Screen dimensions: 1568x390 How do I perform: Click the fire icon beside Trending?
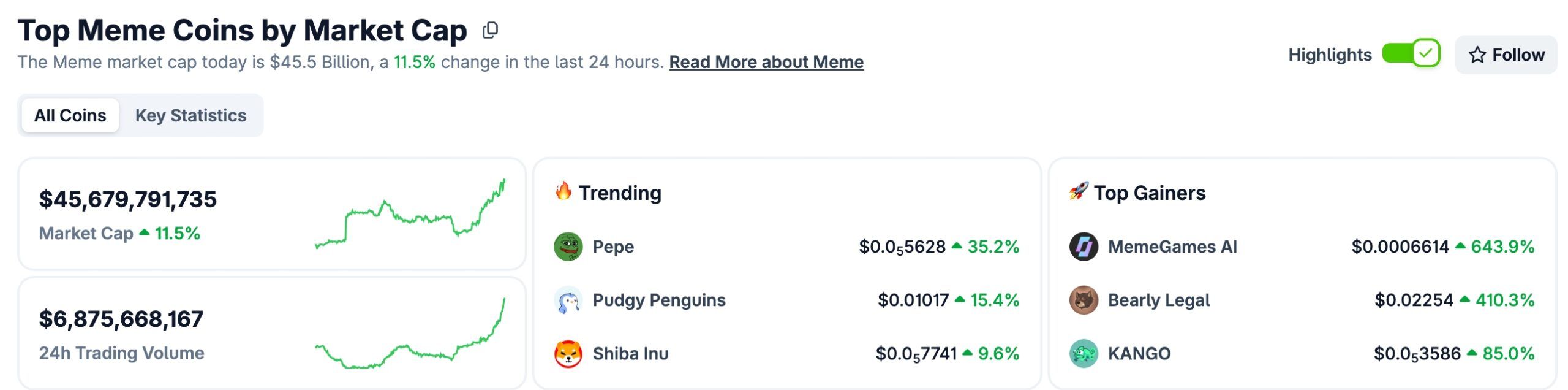pyautogui.click(x=564, y=192)
